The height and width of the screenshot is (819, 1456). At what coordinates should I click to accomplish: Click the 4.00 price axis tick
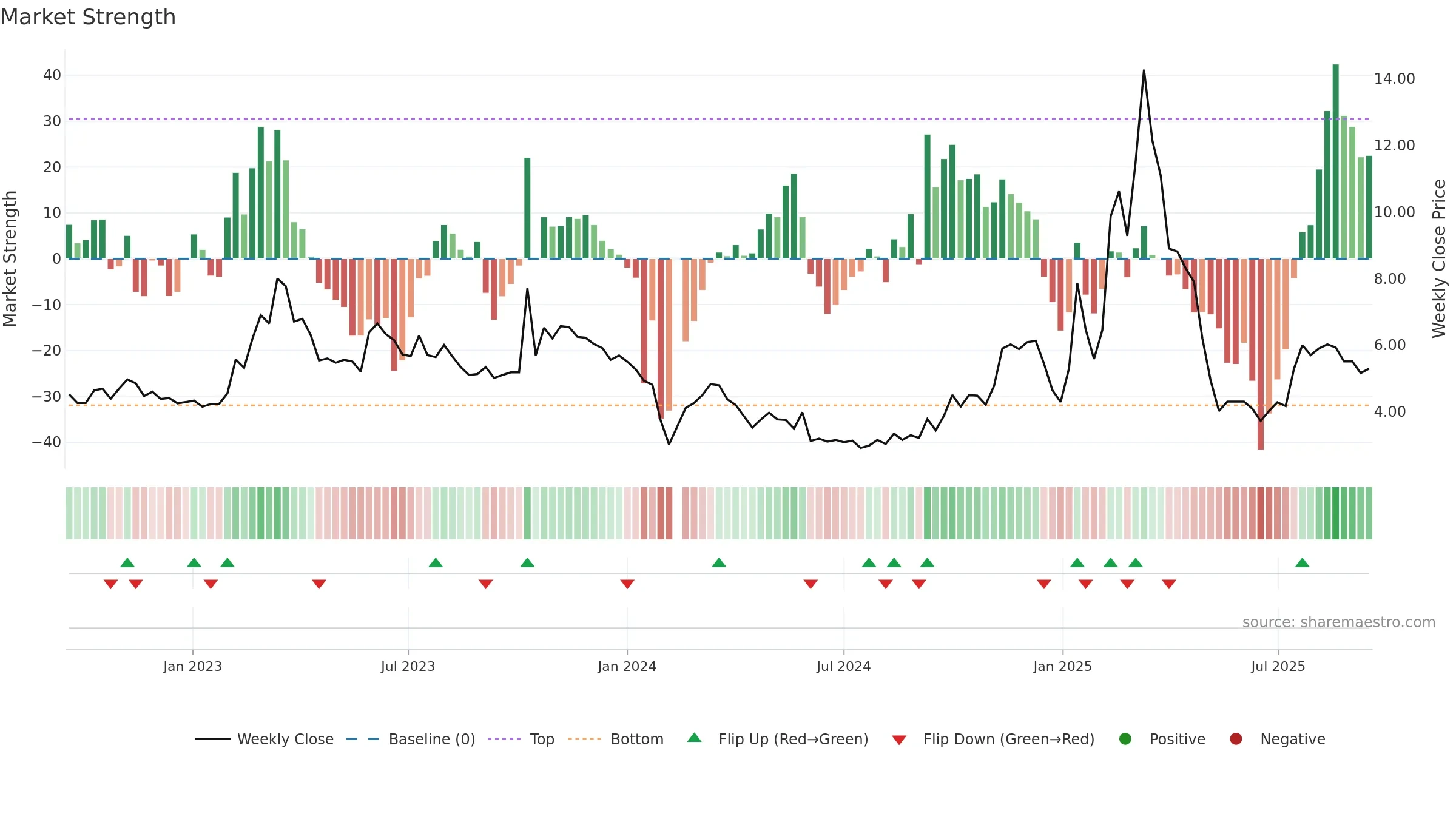(x=1389, y=412)
